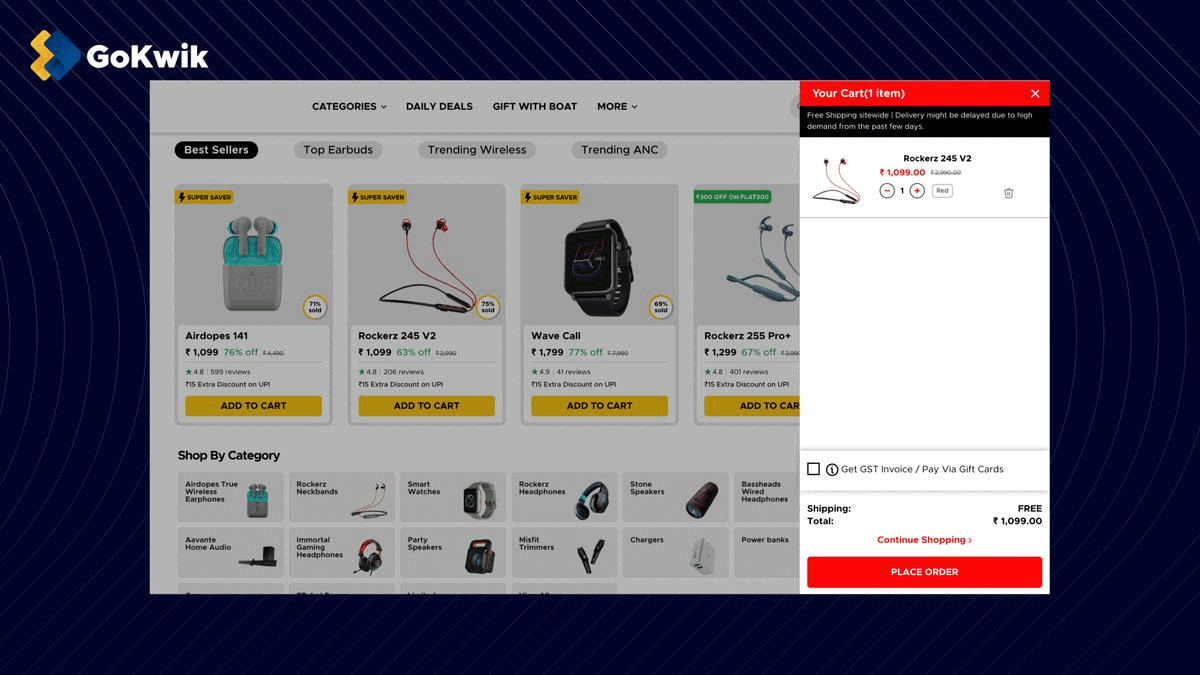Increase cart quantity with plus icon
The height and width of the screenshot is (675, 1200).
[x=917, y=191]
